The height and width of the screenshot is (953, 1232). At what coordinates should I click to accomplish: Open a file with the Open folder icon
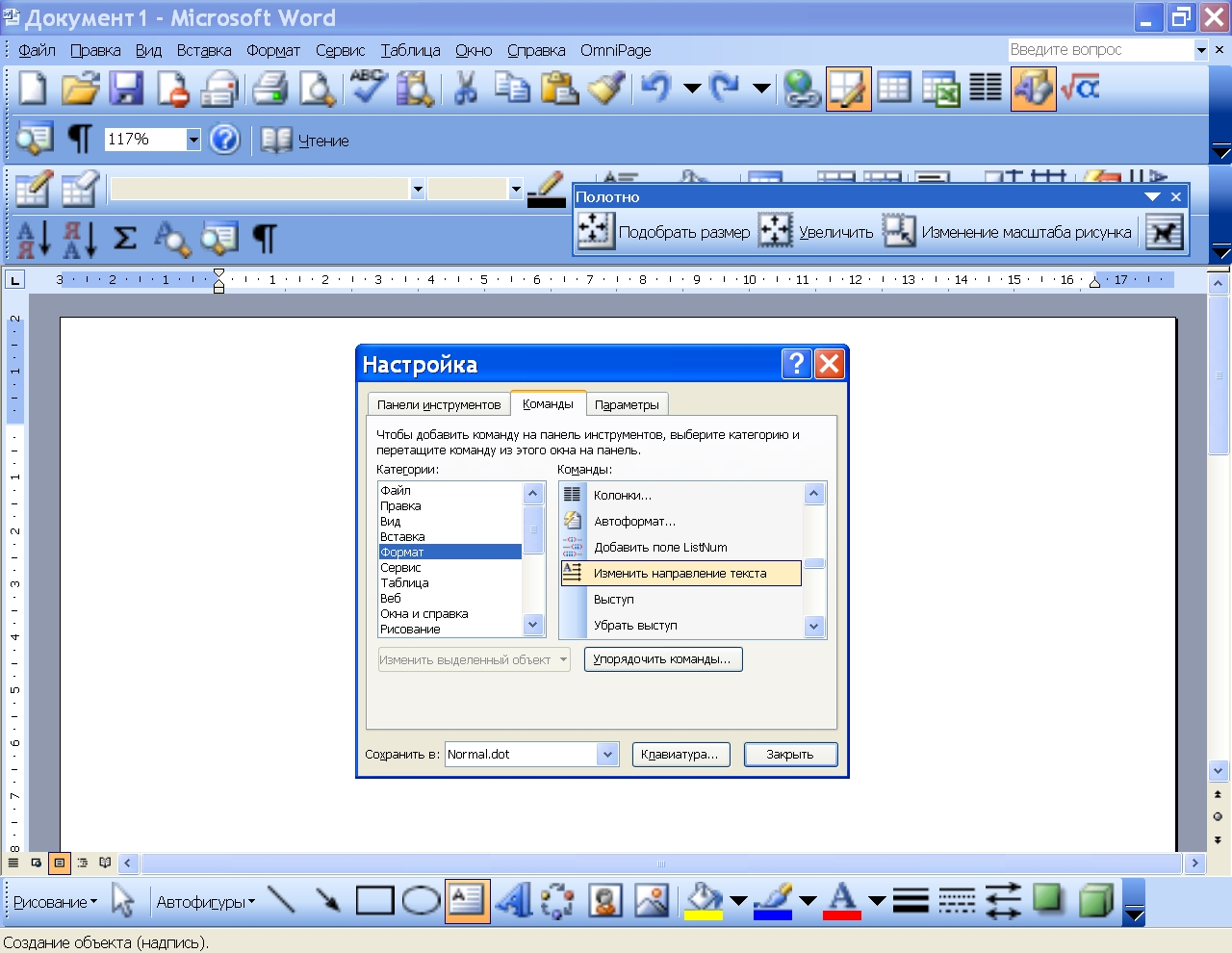[80, 90]
